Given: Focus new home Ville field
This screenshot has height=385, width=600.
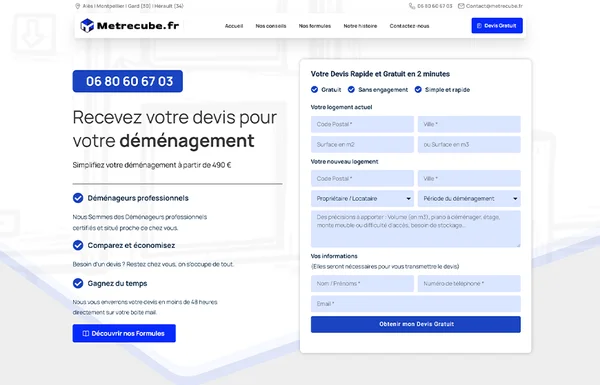Looking at the screenshot, I should pyautogui.click(x=469, y=178).
